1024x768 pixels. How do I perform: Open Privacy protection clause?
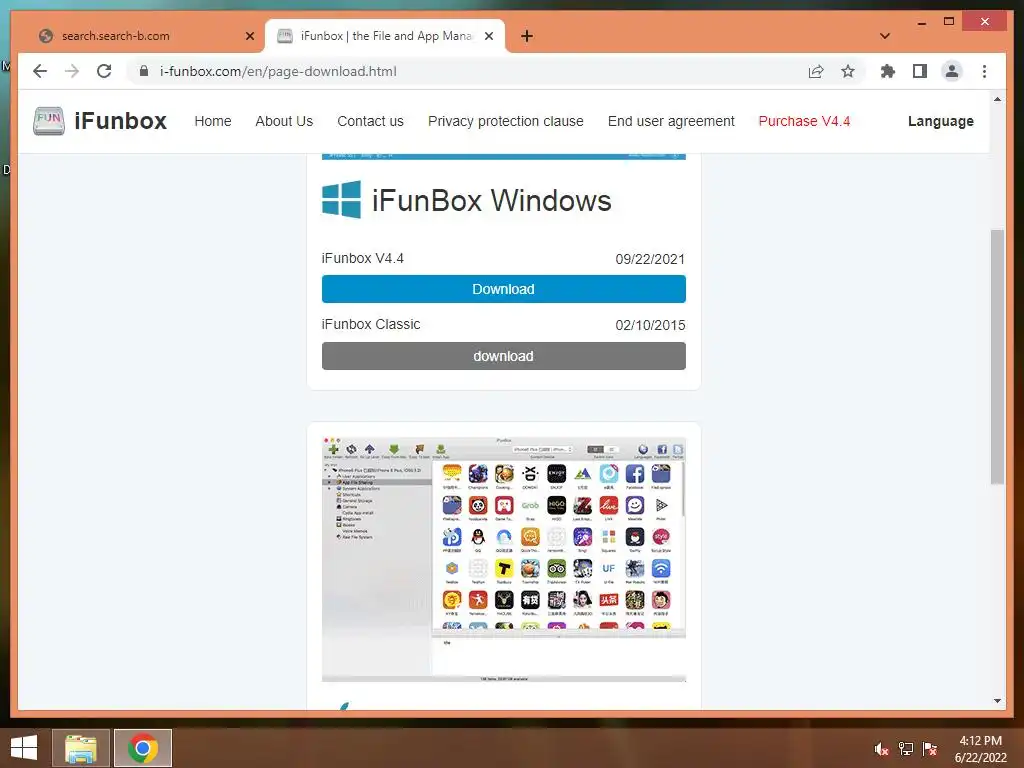[505, 121]
